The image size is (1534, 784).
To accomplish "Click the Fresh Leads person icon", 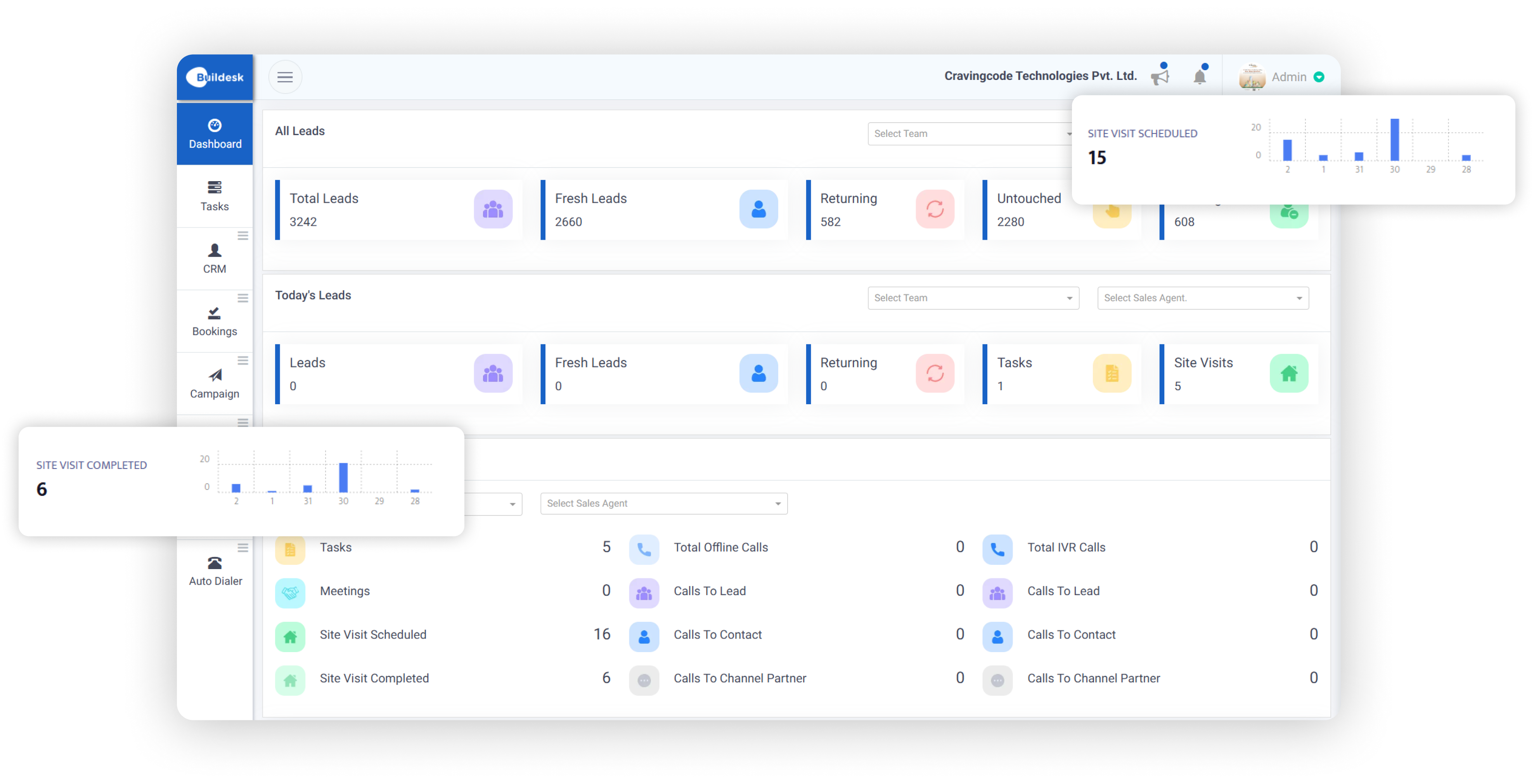I will [758, 209].
